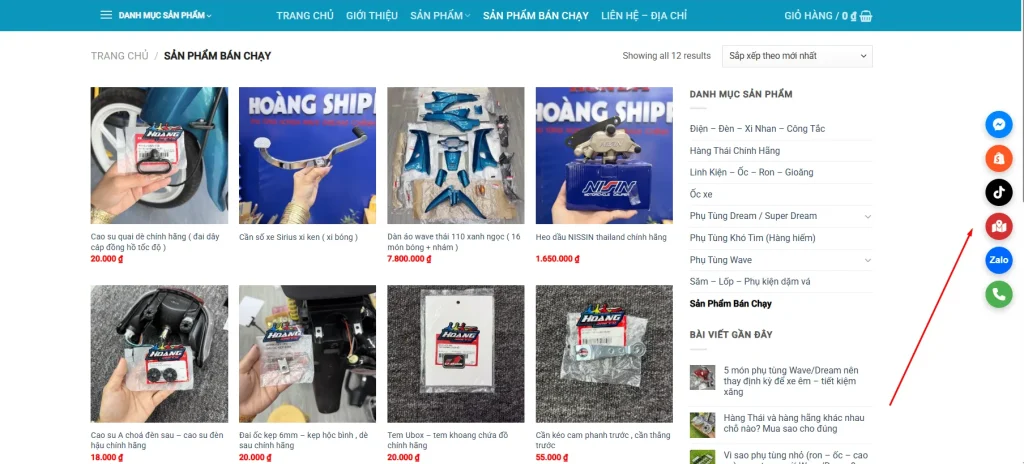Viewport: 1024px width, 464px height.
Task: Open the sort order dropdown
Action: (797, 56)
